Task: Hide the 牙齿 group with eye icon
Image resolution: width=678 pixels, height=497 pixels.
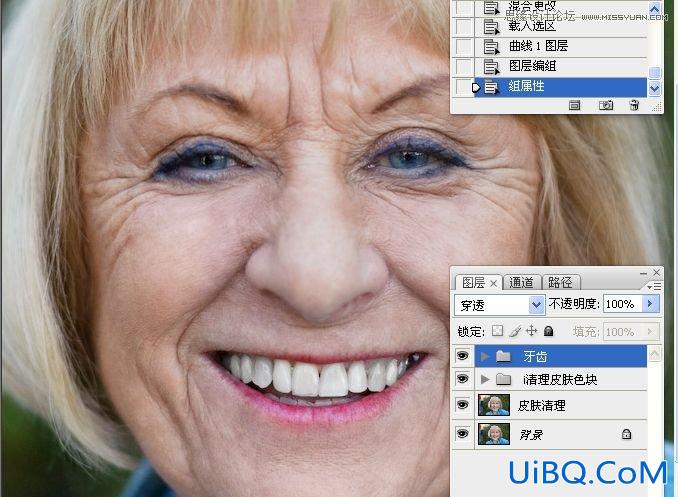Action: (x=463, y=356)
